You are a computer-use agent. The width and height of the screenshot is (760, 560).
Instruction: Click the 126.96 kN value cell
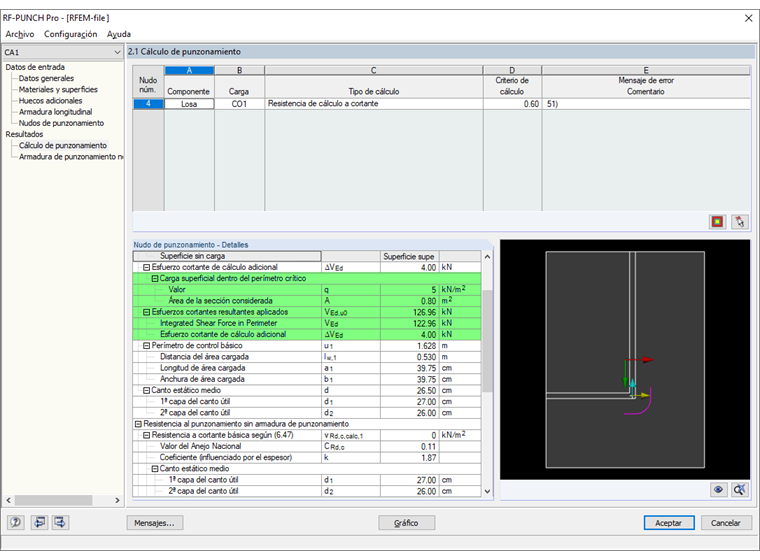pos(410,312)
